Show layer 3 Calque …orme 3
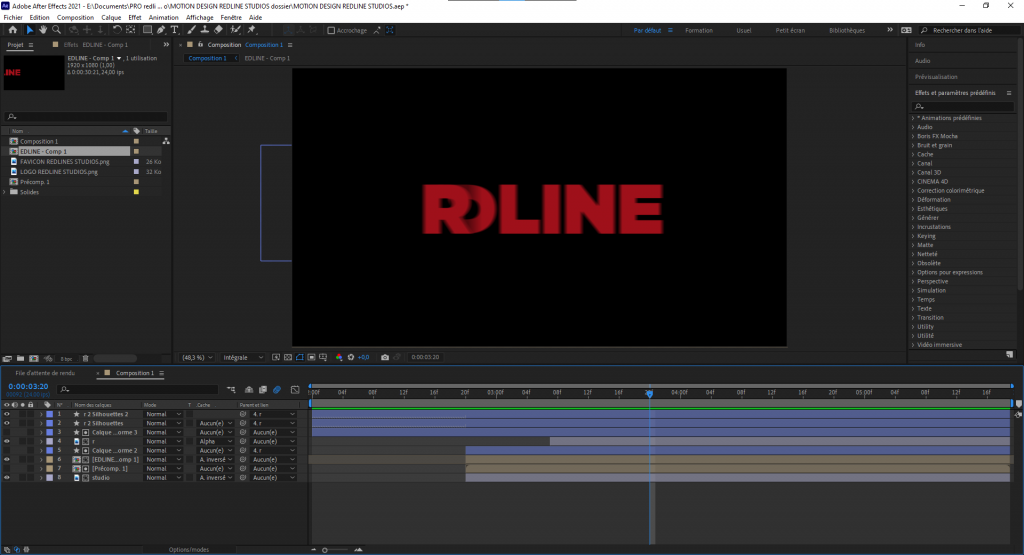The height and width of the screenshot is (555, 1024). 7,432
